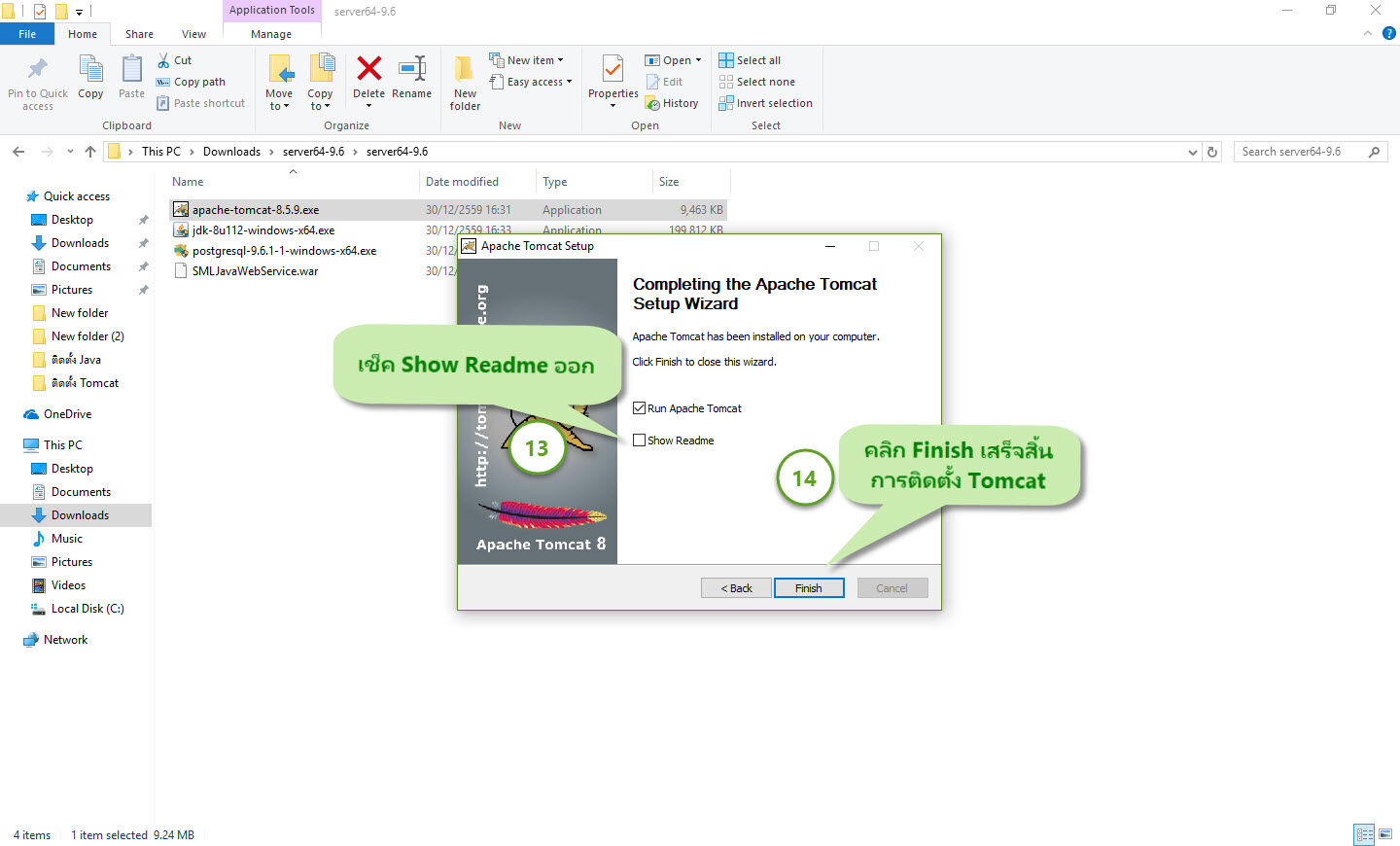Click Downloads in the address breadcrumb
Screen dimensions: 1400x846
(x=231, y=152)
